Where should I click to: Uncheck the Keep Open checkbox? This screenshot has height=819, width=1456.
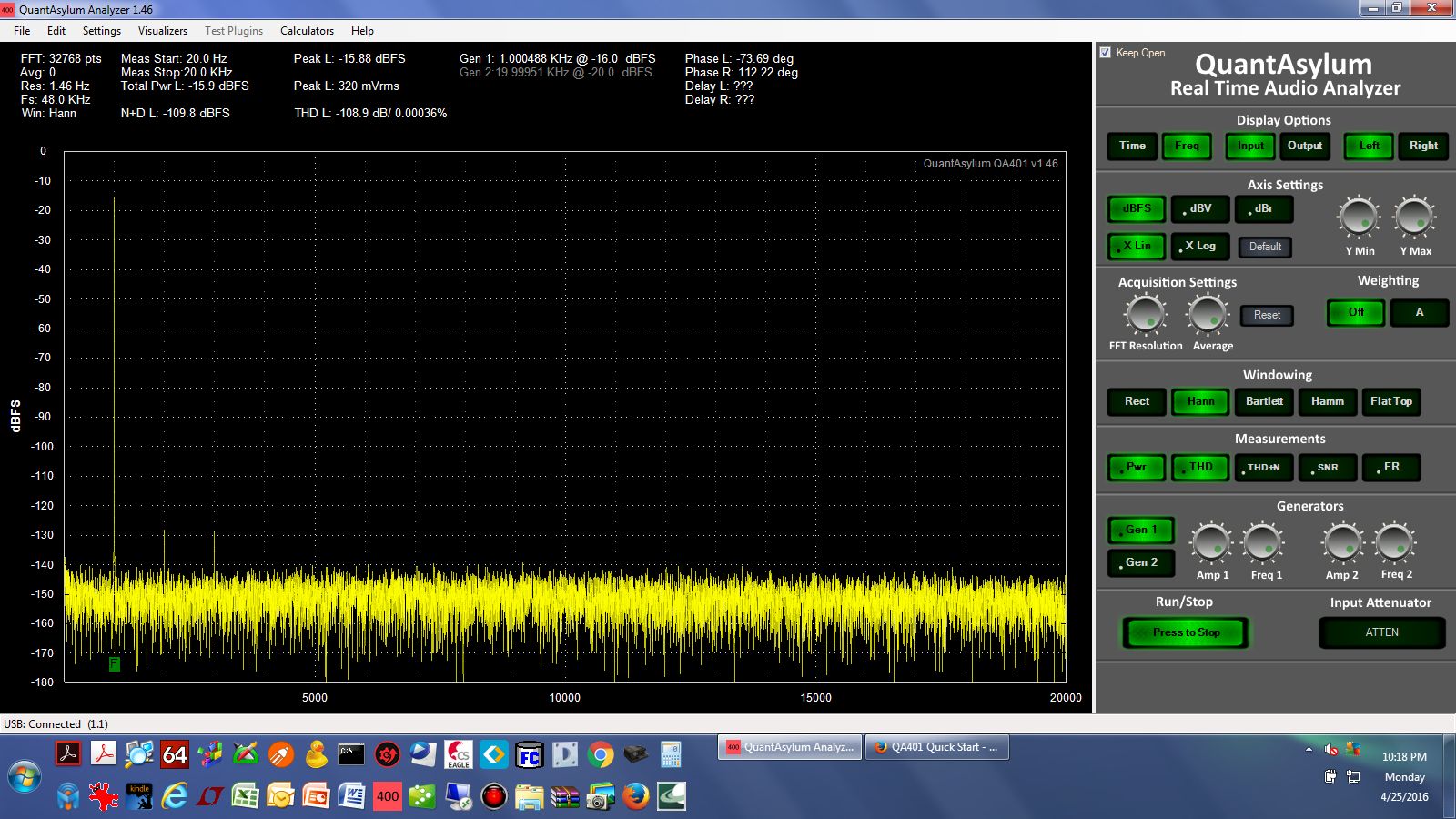pyautogui.click(x=1106, y=53)
